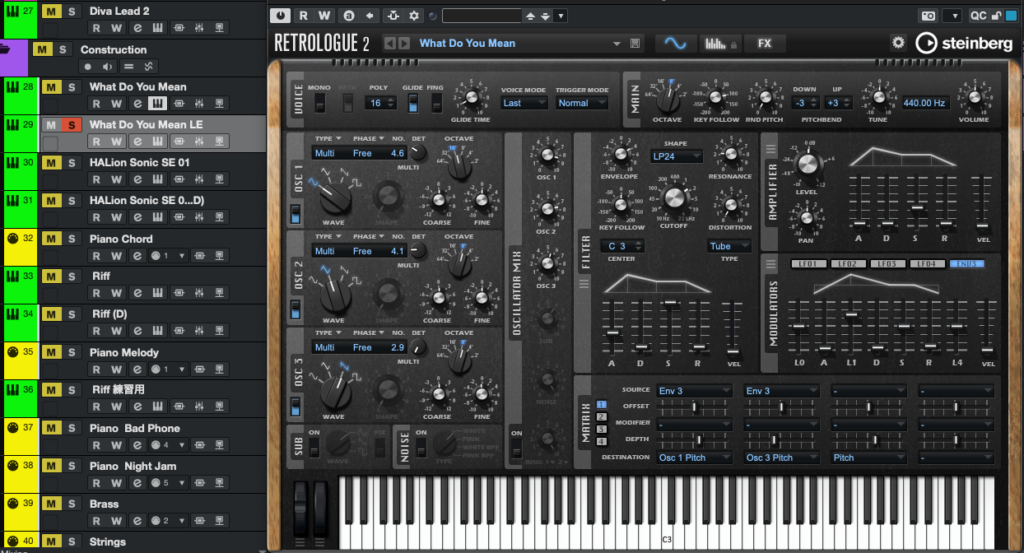Open instrument panel of HALion Sonic SE 01 track
1024x553 pixels.
click(157, 179)
